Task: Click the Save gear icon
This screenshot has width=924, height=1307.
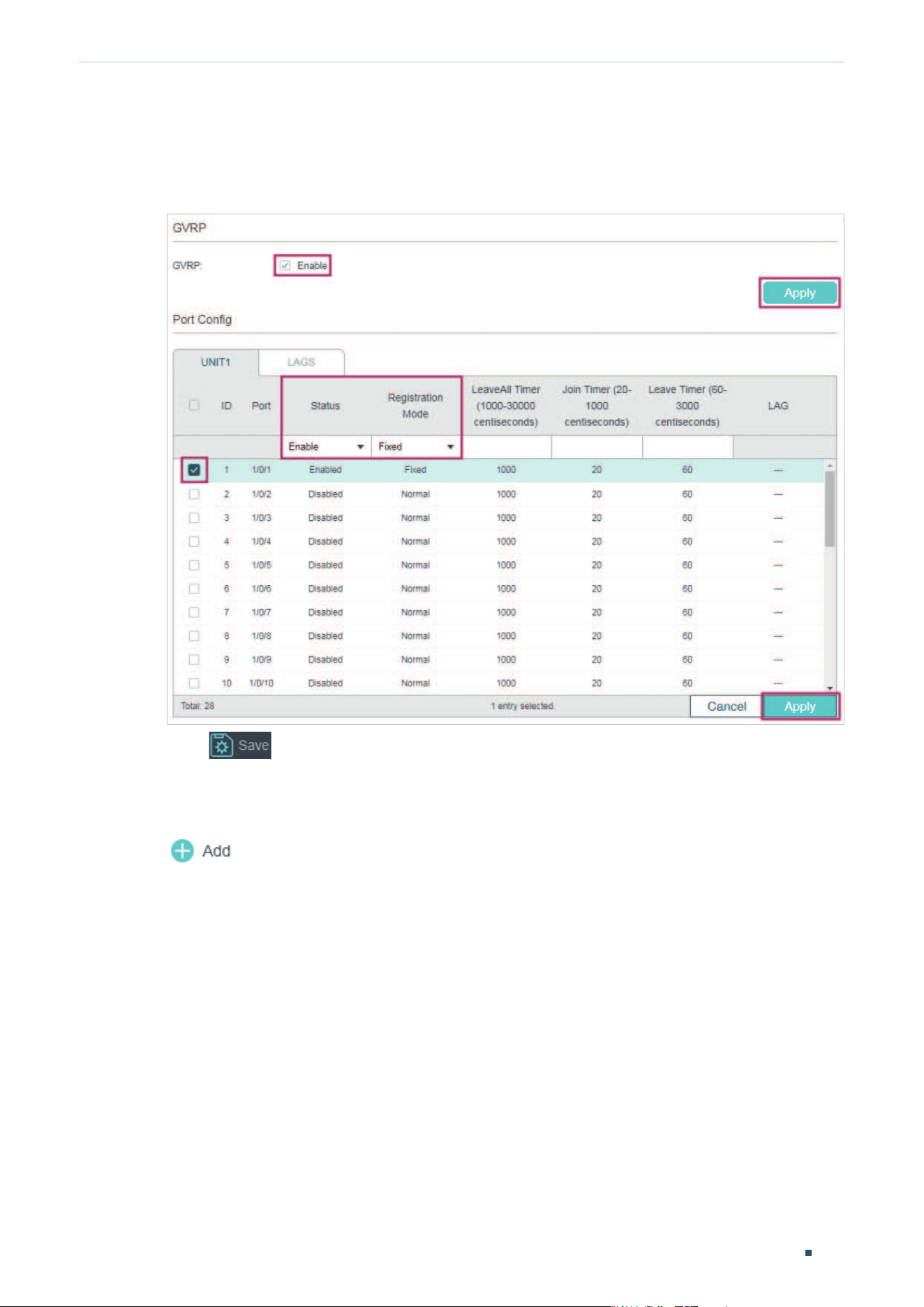Action: click(x=222, y=745)
